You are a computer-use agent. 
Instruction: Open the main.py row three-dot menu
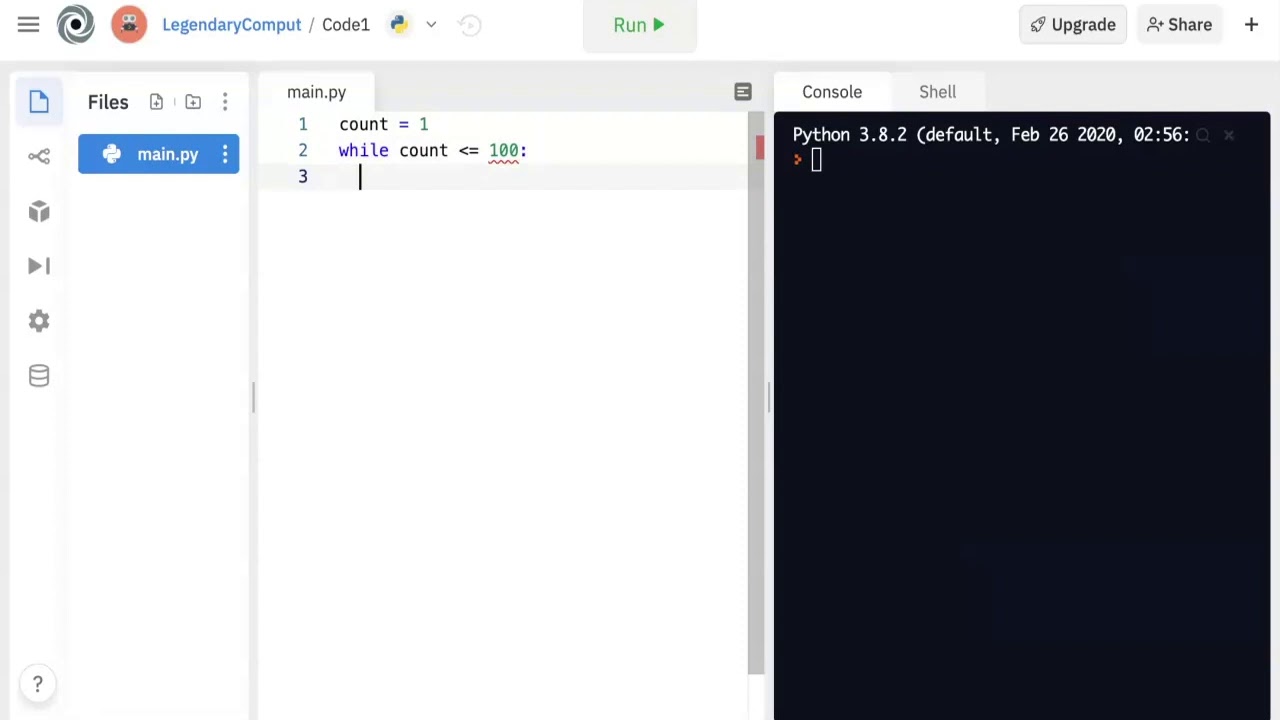tap(225, 154)
